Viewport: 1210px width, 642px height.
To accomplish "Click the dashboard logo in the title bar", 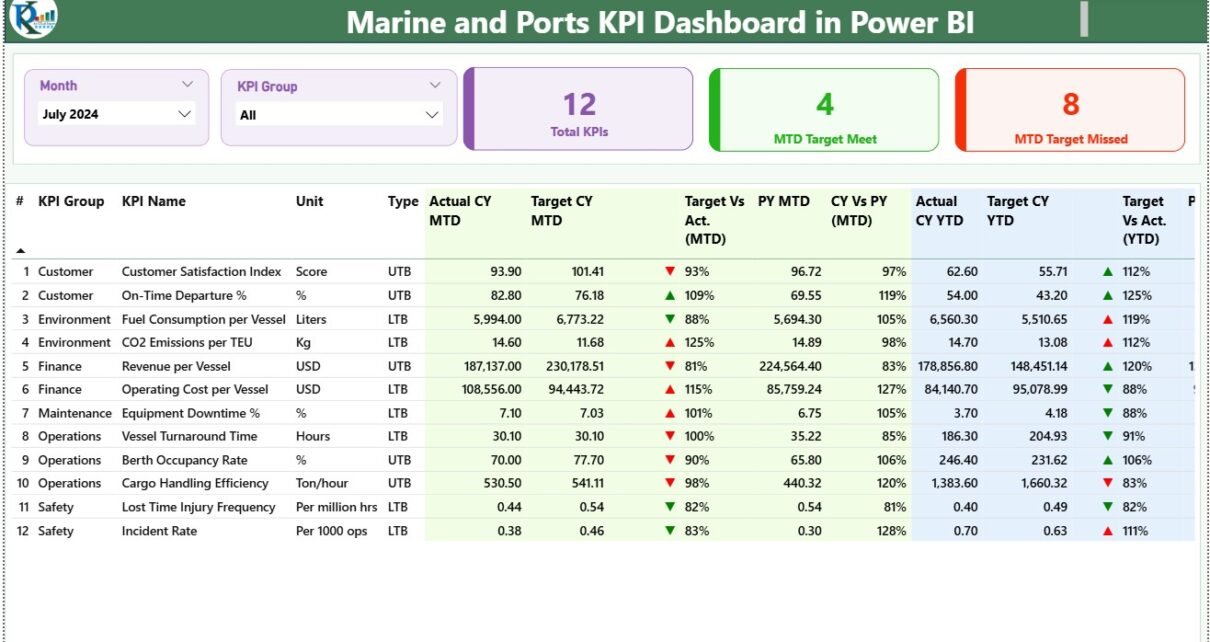I will click(x=34, y=18).
